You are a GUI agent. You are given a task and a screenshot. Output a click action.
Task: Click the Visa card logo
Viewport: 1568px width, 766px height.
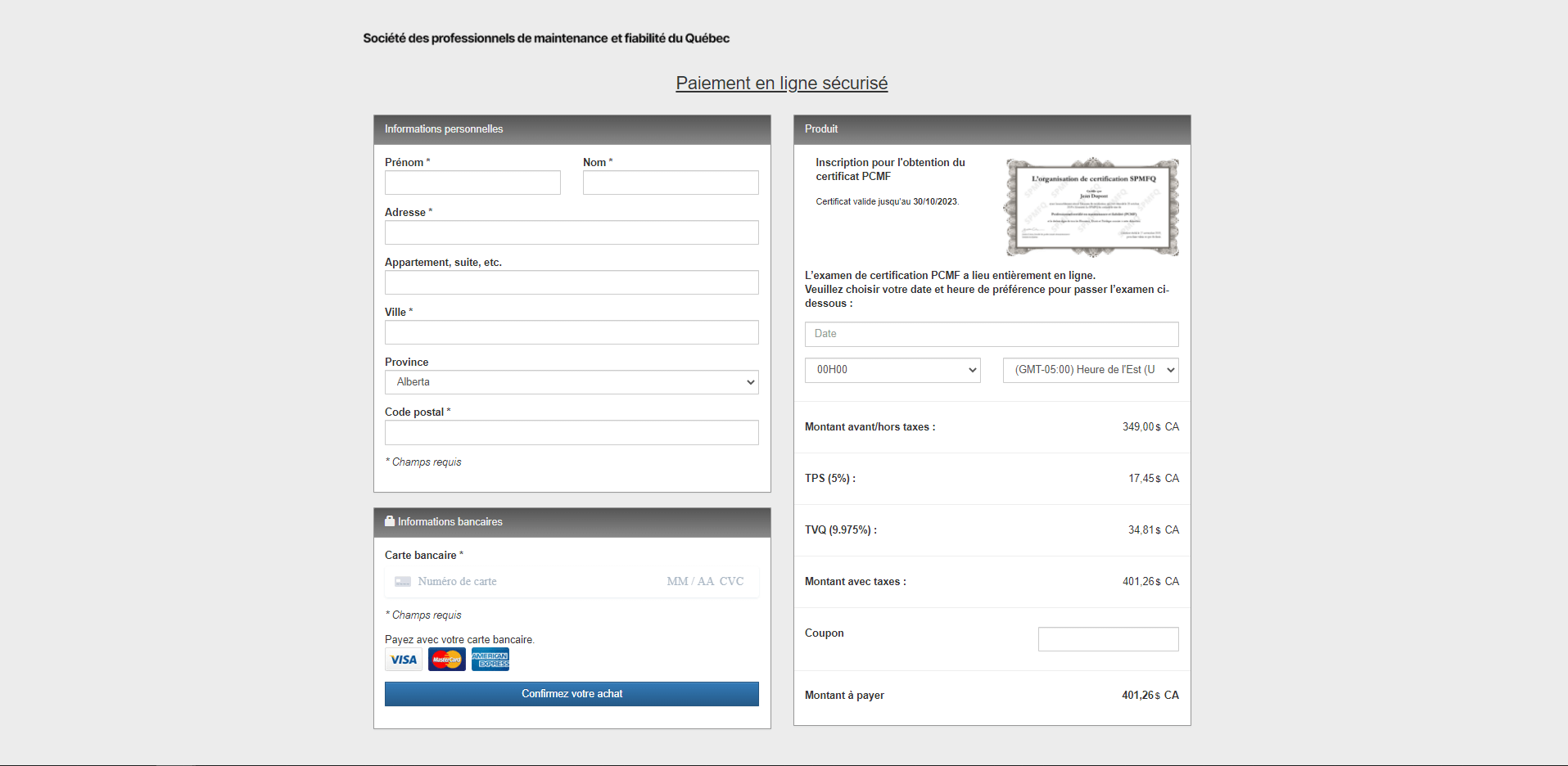point(404,660)
